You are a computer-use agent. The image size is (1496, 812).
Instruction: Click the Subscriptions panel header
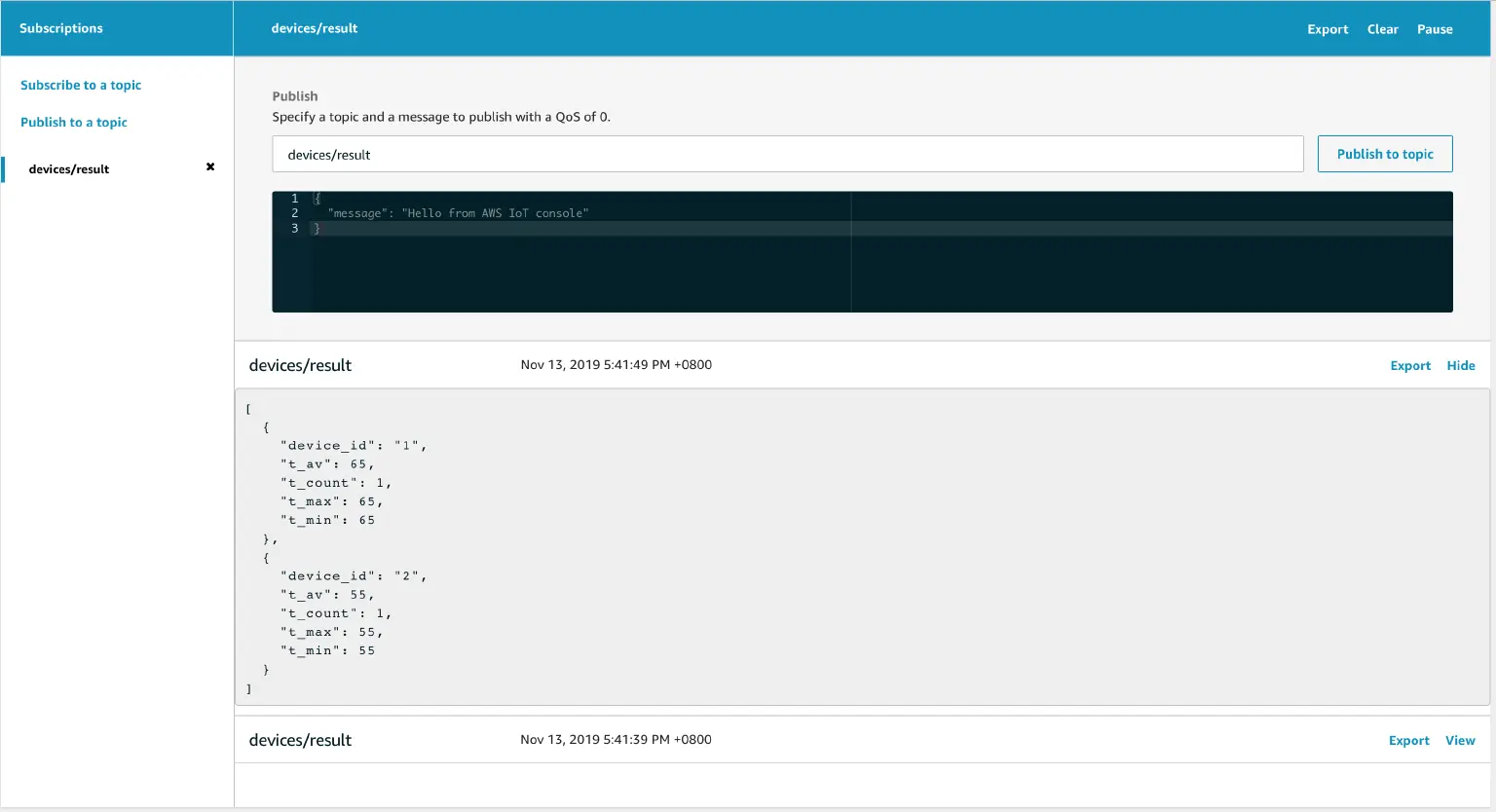coord(60,27)
